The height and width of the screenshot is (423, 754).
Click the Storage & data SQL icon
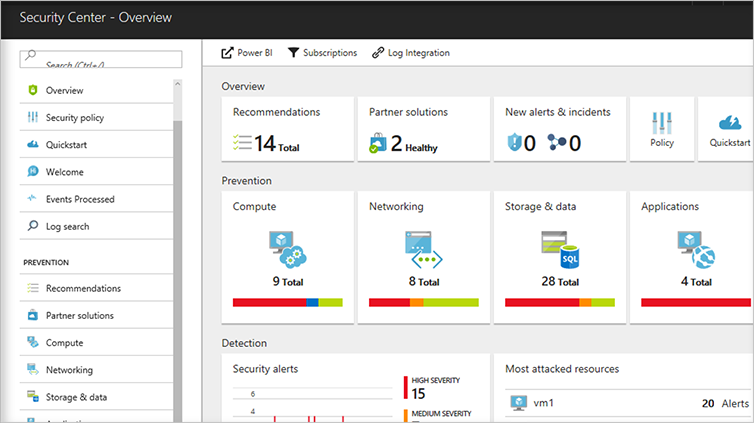pyautogui.click(x=560, y=249)
